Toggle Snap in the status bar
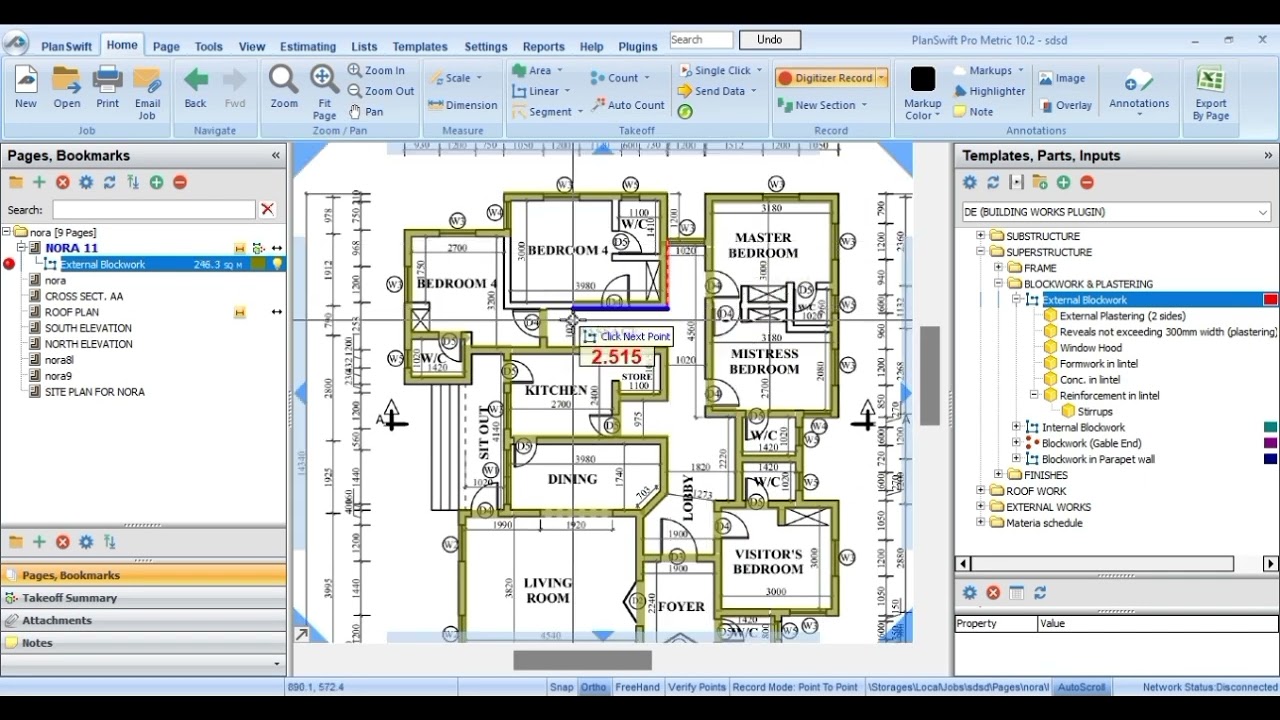1280x720 pixels. pos(561,687)
